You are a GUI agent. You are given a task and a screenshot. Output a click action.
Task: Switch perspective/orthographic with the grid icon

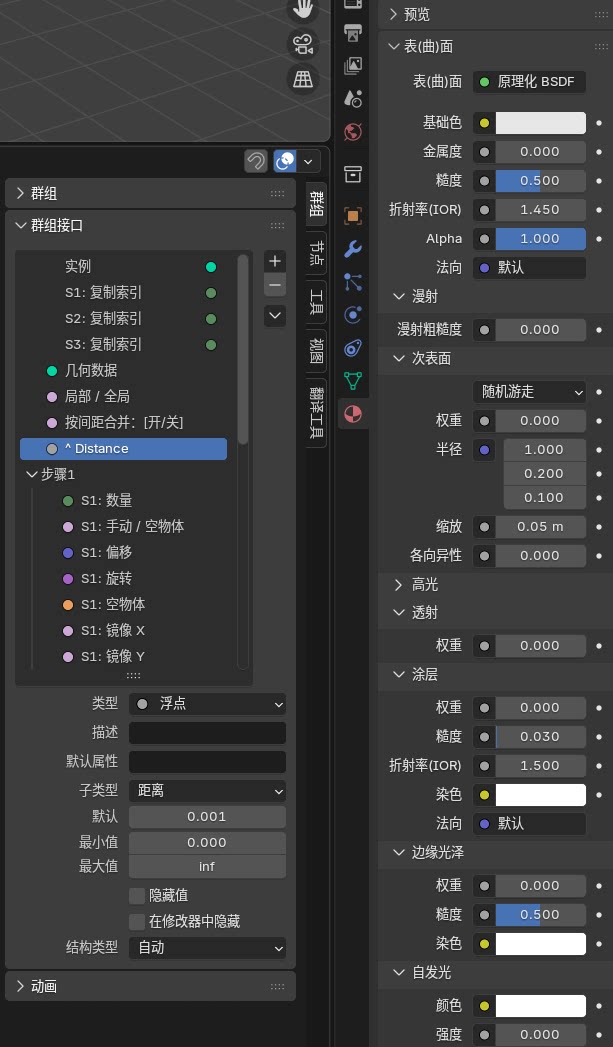tap(302, 79)
